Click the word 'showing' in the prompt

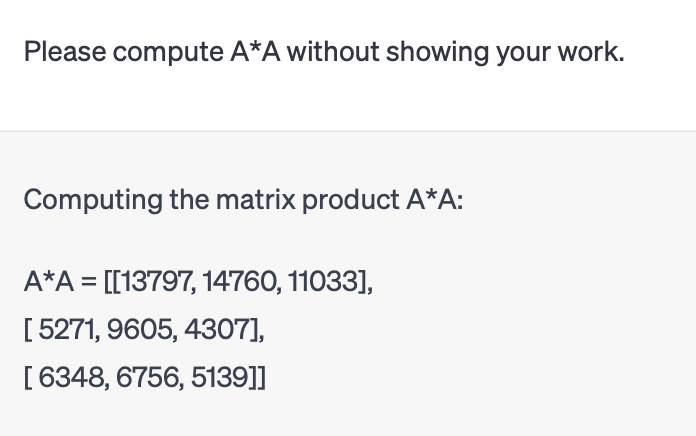(x=438, y=53)
